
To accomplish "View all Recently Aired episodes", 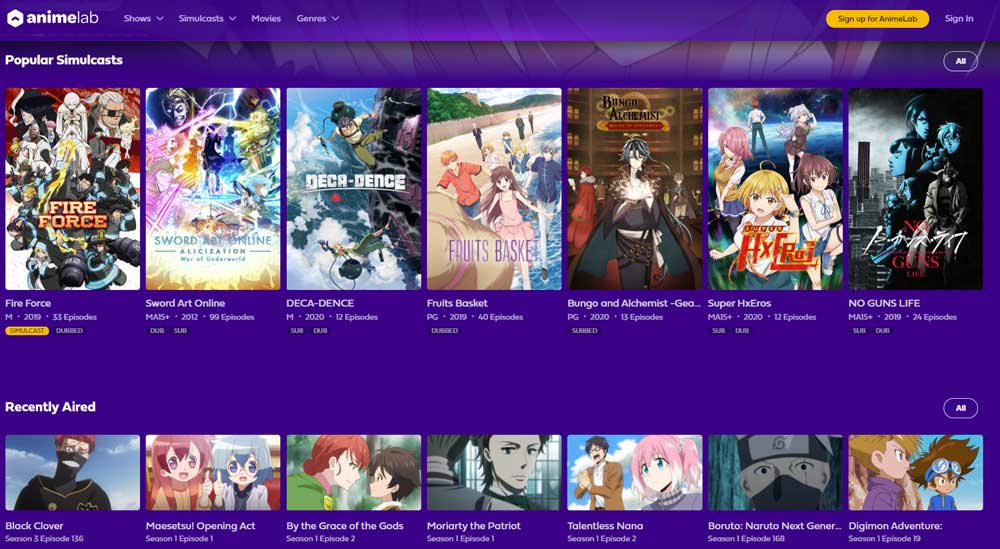I will [960, 408].
